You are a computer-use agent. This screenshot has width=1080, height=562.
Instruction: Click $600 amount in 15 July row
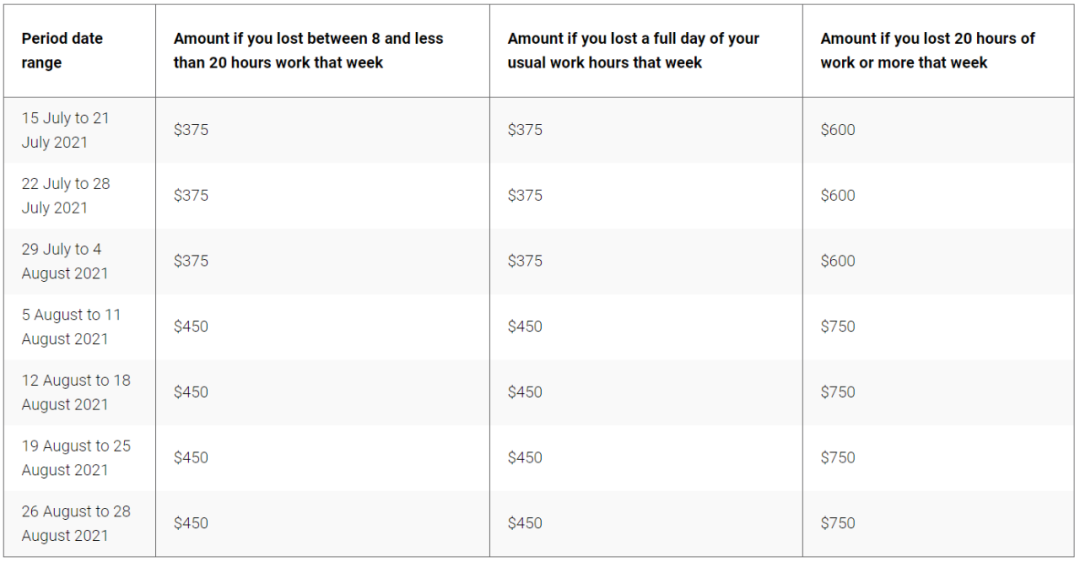point(838,129)
